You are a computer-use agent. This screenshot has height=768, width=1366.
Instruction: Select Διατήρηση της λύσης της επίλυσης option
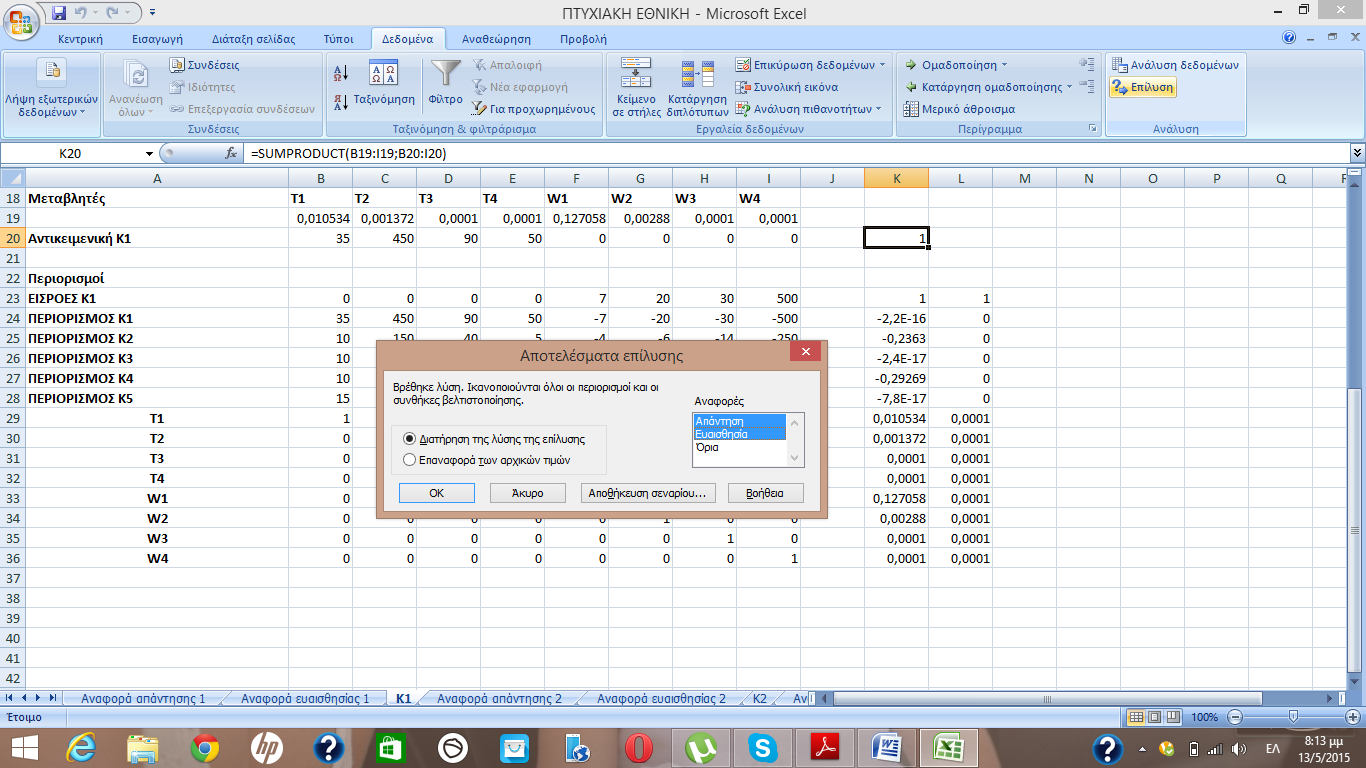[494, 439]
